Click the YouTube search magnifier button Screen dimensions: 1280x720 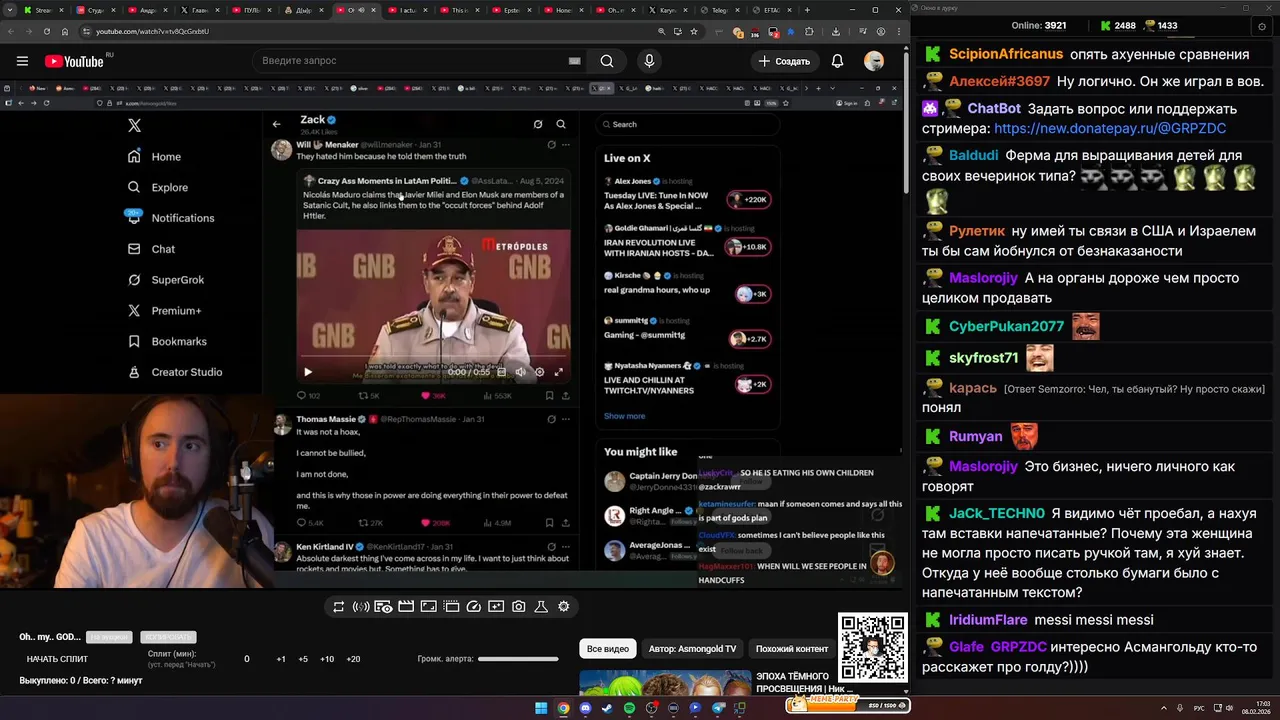tap(607, 61)
